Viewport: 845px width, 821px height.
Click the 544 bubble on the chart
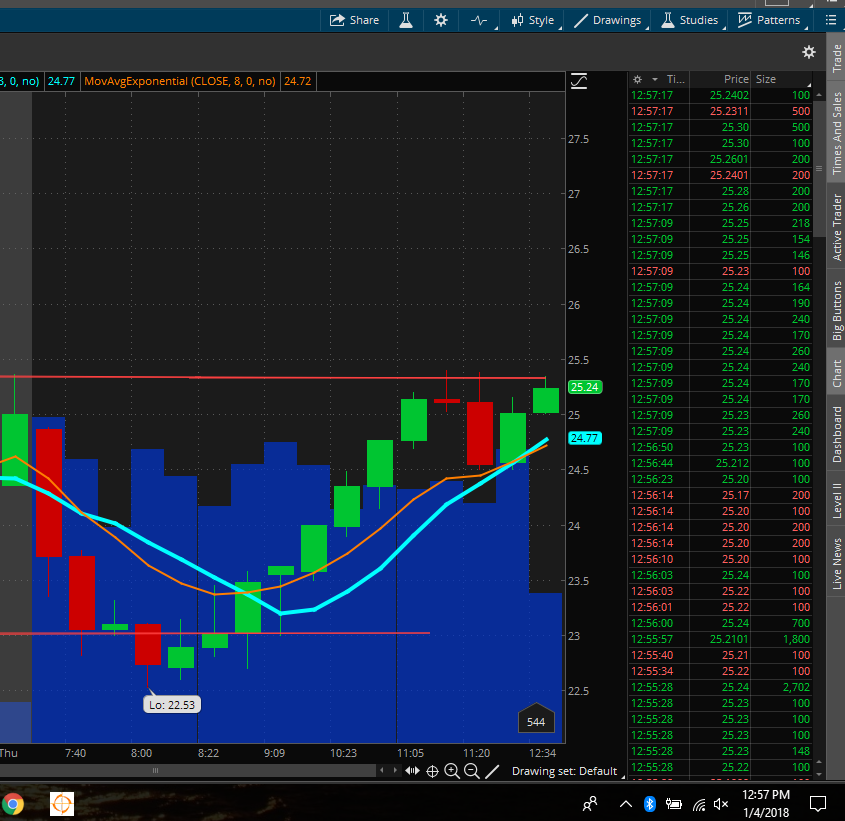(536, 721)
